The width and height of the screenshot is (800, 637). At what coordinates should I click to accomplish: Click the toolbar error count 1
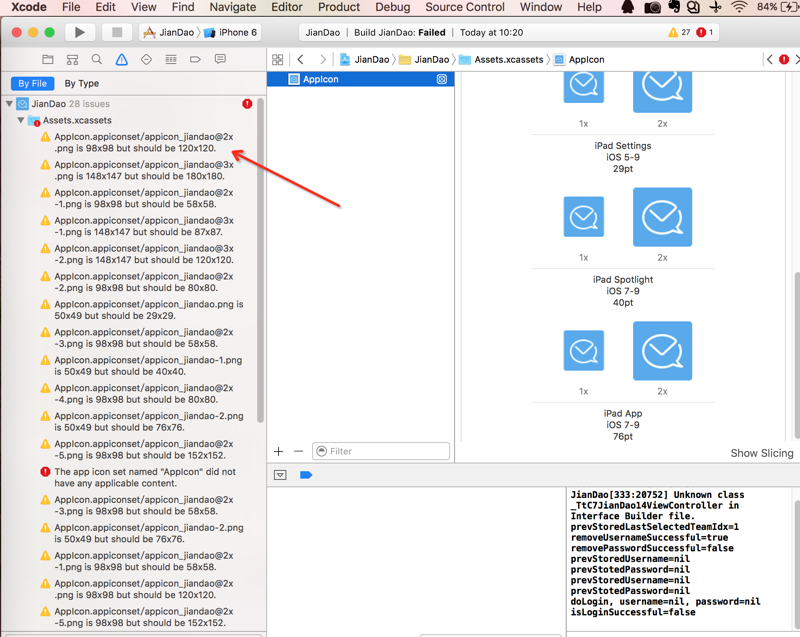(705, 32)
